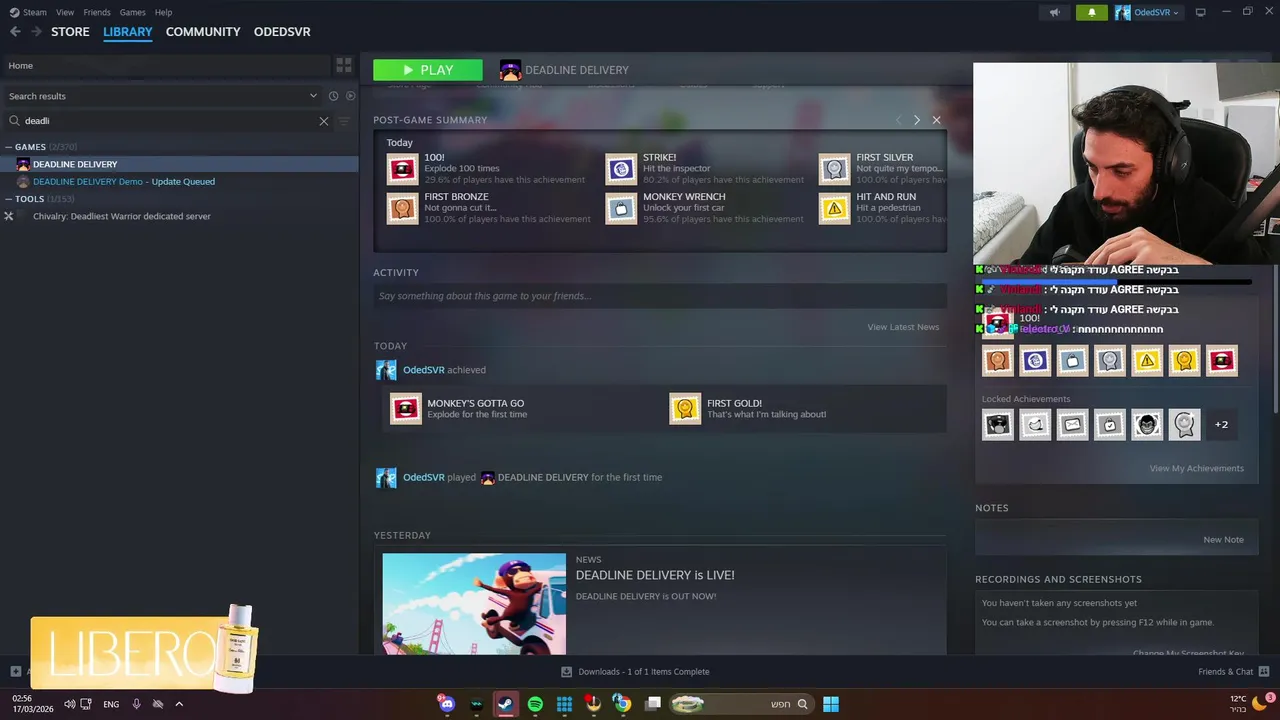Screen dimensions: 1280x720
Task: Open the MONKEY WRENCH achievement stamp icon
Action: click(621, 208)
